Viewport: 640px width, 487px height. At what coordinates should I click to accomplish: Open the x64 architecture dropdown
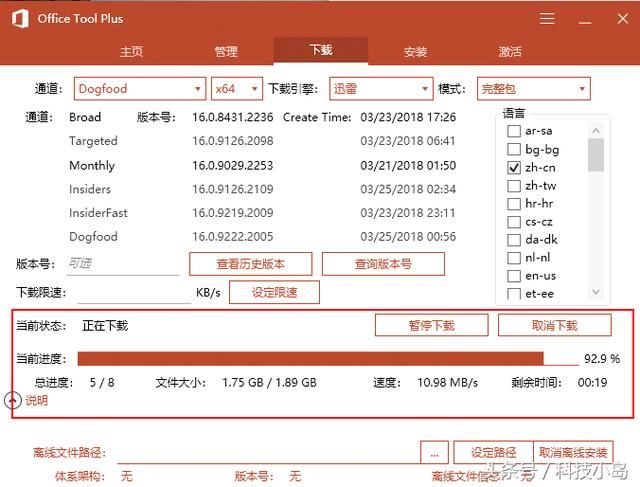pyautogui.click(x=237, y=89)
